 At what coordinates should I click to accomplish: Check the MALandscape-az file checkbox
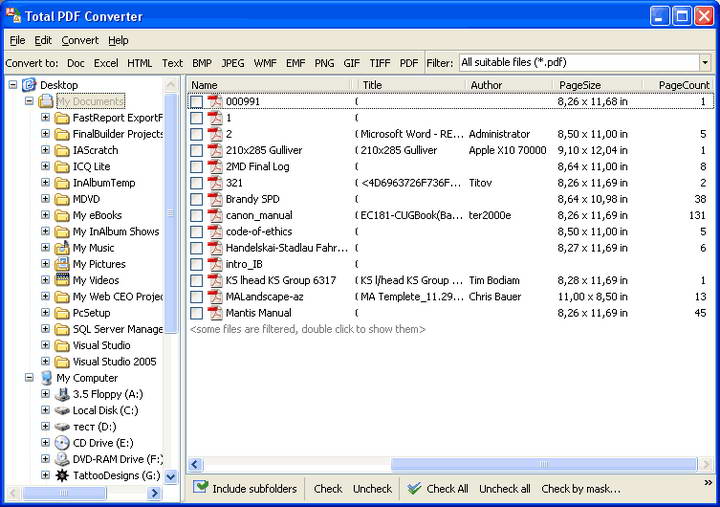tap(197, 297)
